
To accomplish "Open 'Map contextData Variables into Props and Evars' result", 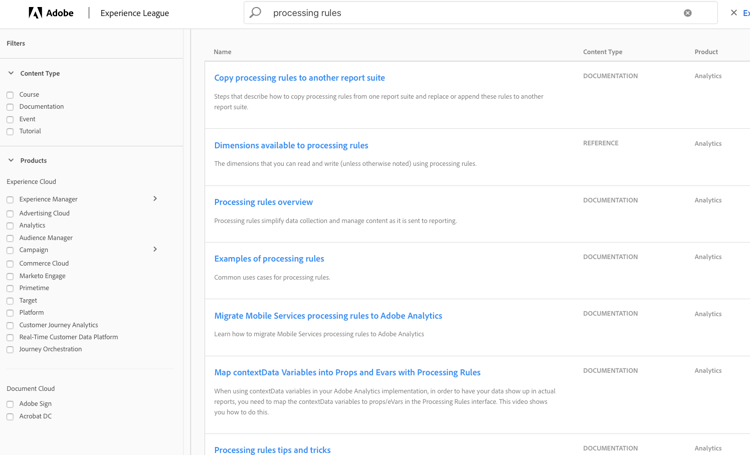I will point(347,372).
